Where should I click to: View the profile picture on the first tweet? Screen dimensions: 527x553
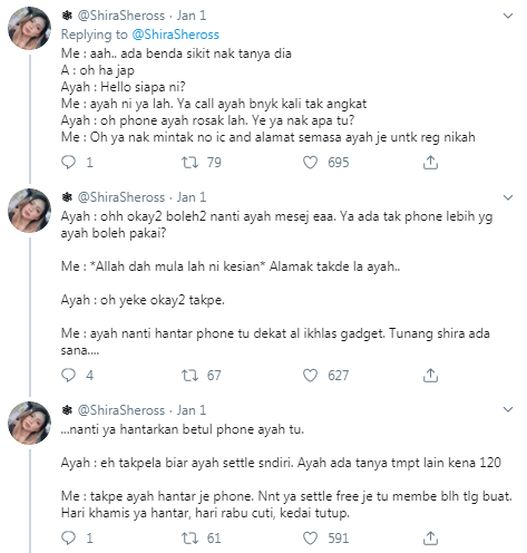[29, 28]
